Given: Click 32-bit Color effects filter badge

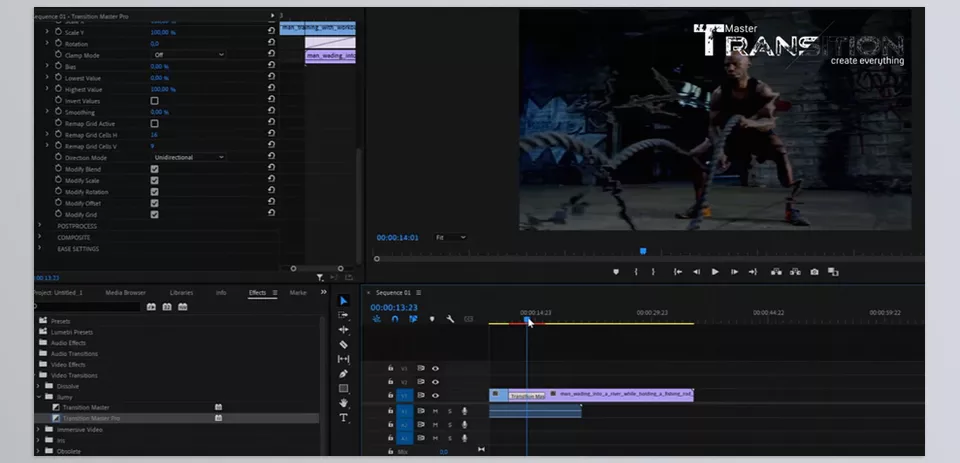Looking at the screenshot, I should coord(167,307).
